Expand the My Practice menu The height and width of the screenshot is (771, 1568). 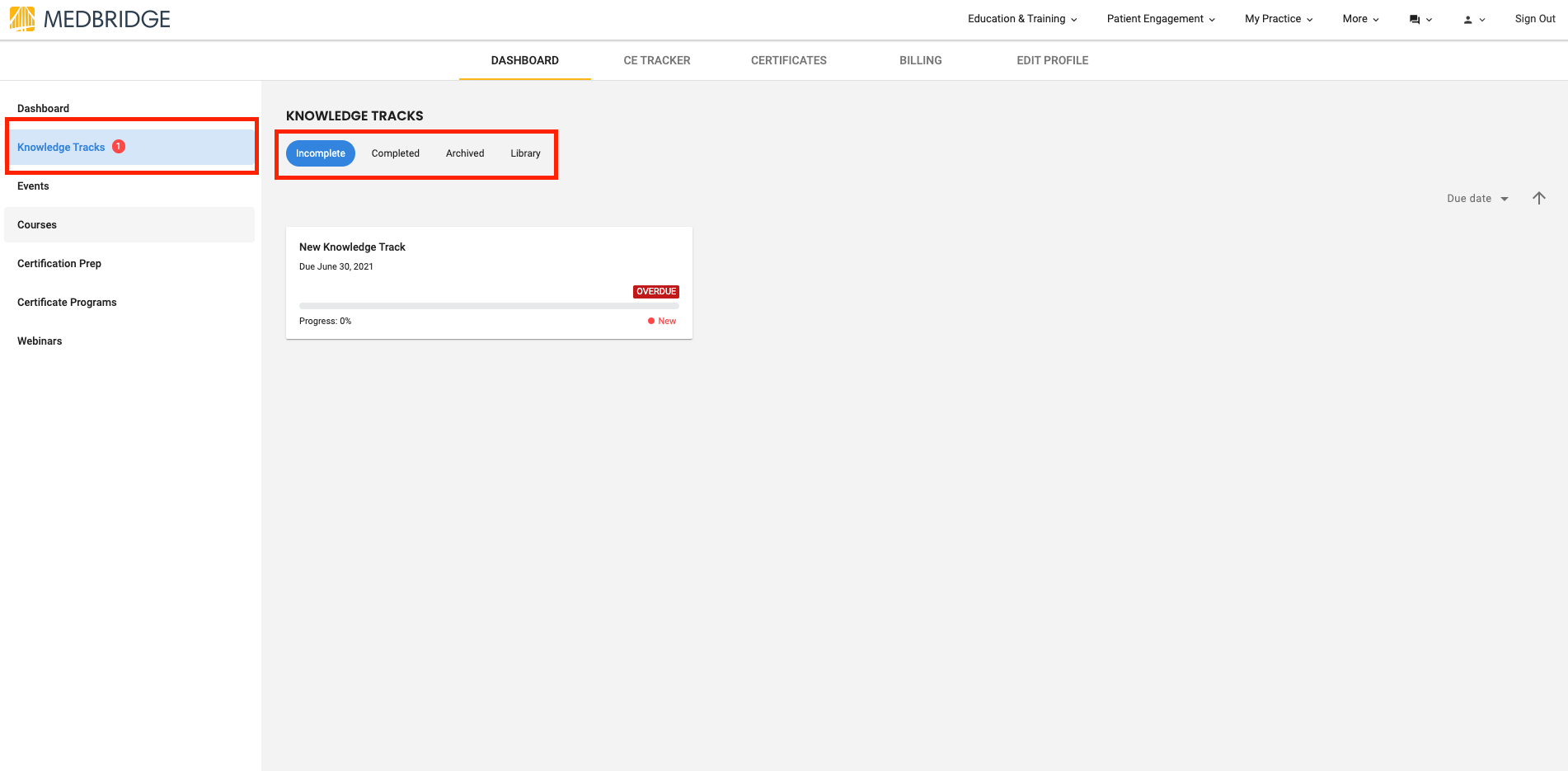pyautogui.click(x=1279, y=19)
